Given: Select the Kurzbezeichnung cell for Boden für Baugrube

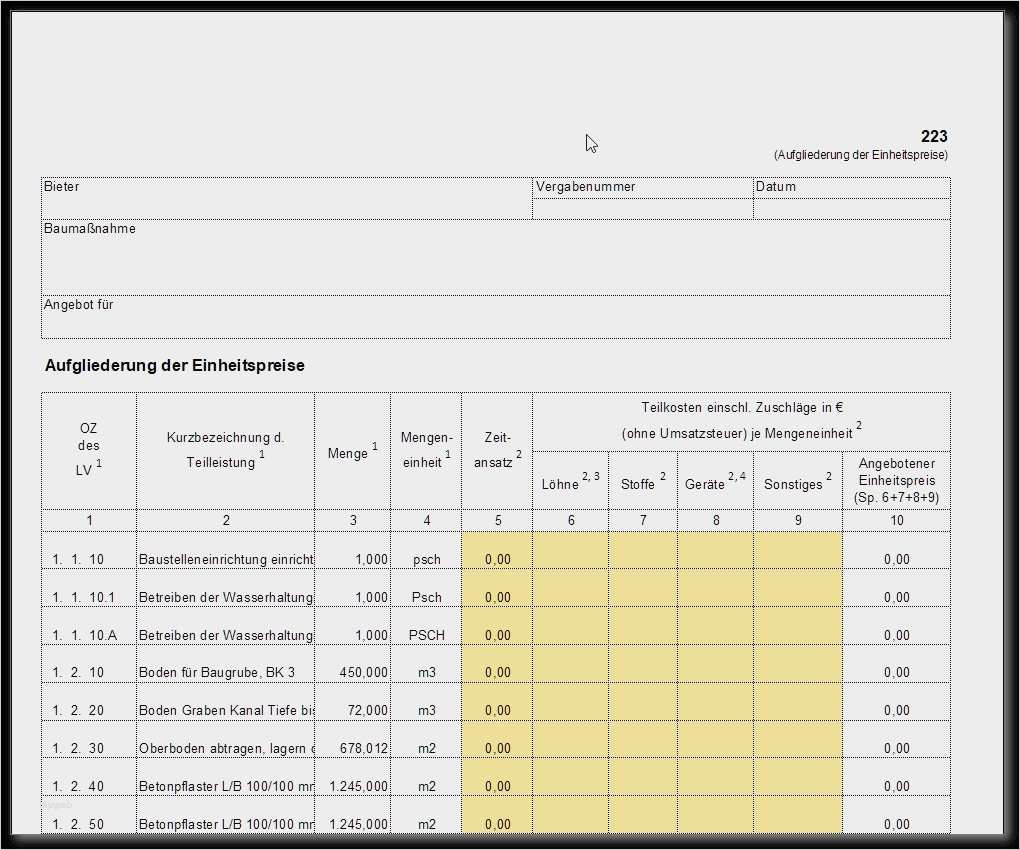Looking at the screenshot, I should click(x=225, y=672).
